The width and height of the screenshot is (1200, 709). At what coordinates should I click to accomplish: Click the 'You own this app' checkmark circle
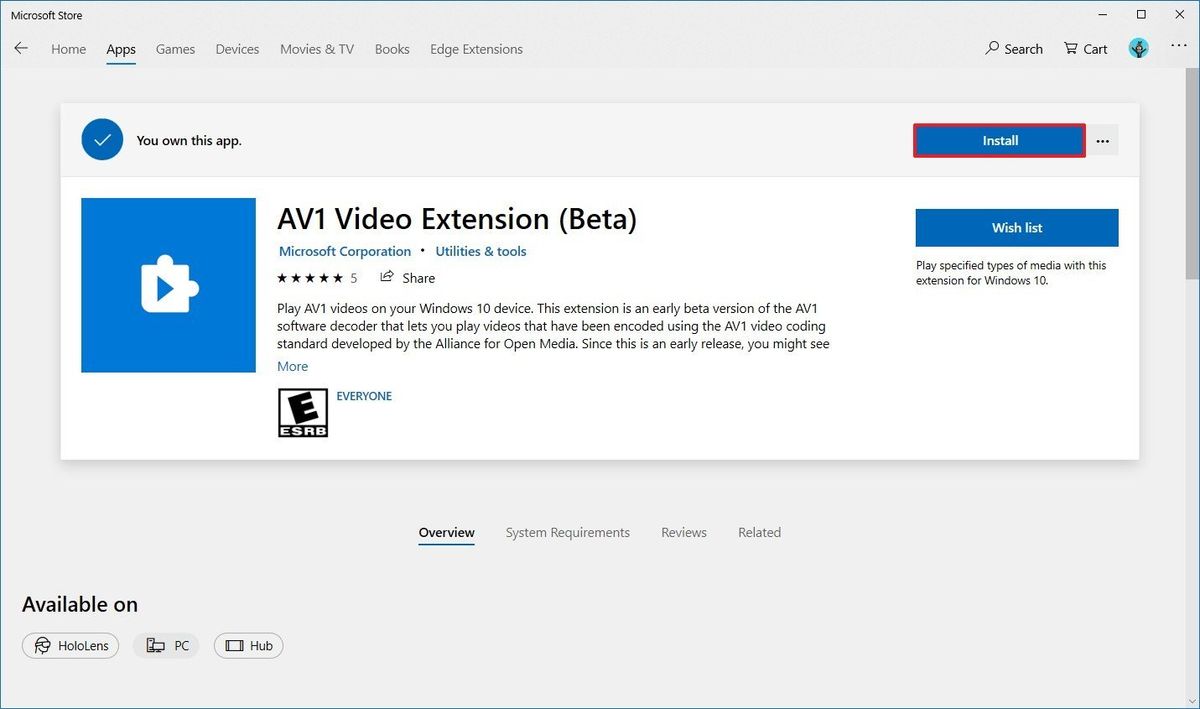pyautogui.click(x=102, y=139)
